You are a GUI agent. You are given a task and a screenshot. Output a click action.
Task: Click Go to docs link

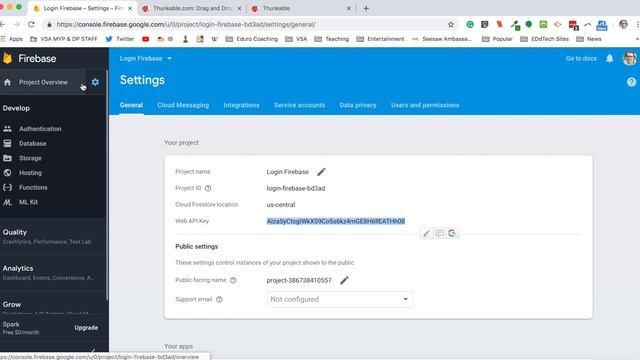click(x=581, y=58)
